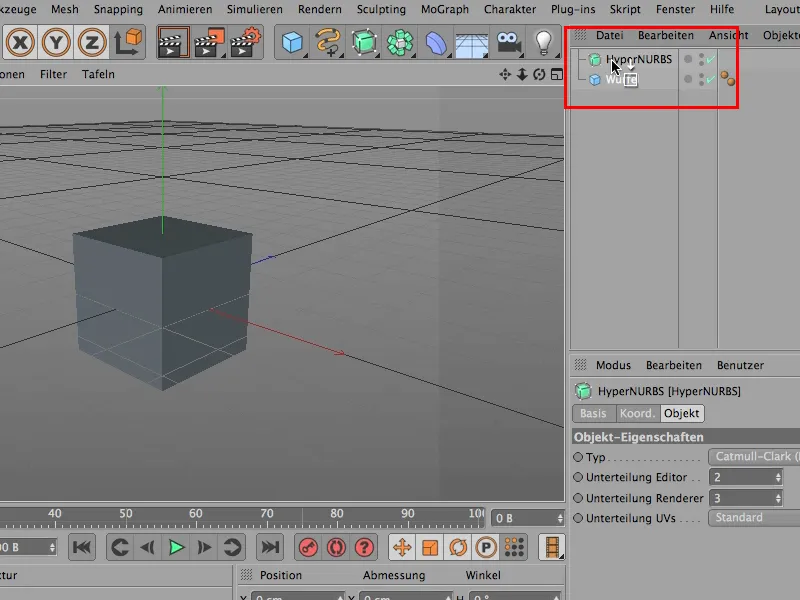Toggle Unterteilung Renderer animation circle
The image size is (800, 600).
pos(578,498)
